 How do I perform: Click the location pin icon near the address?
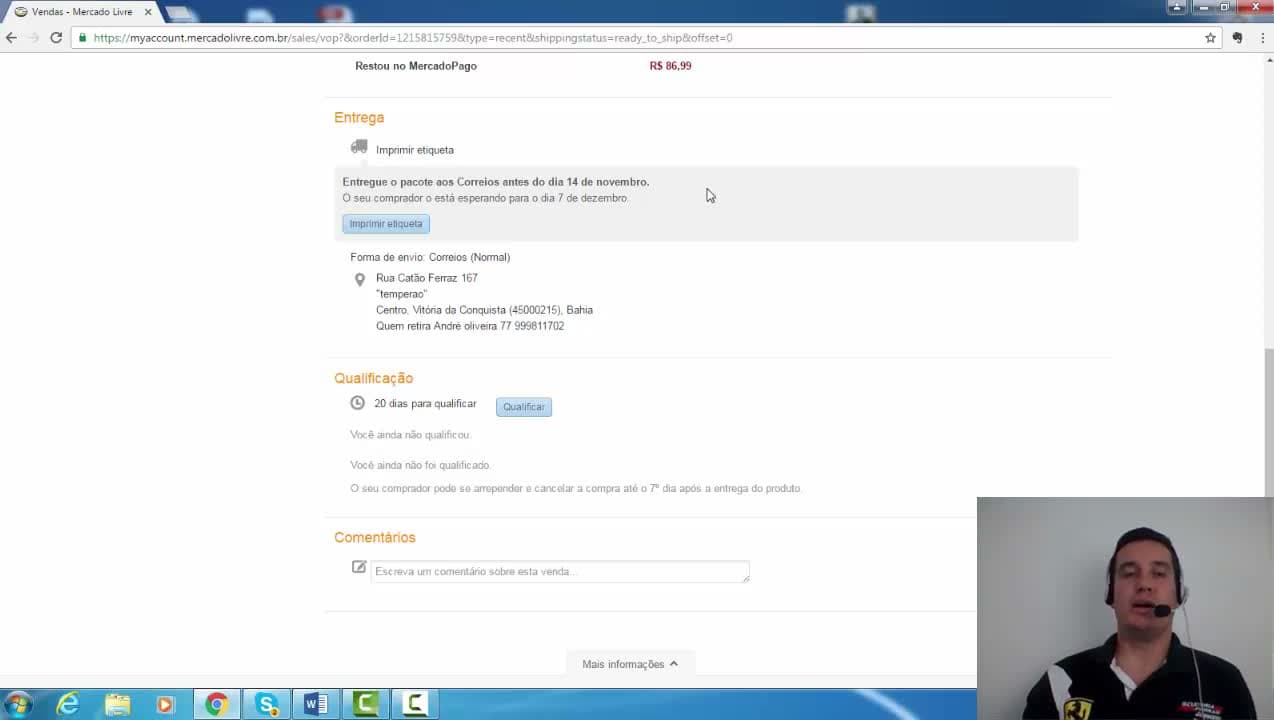[360, 280]
